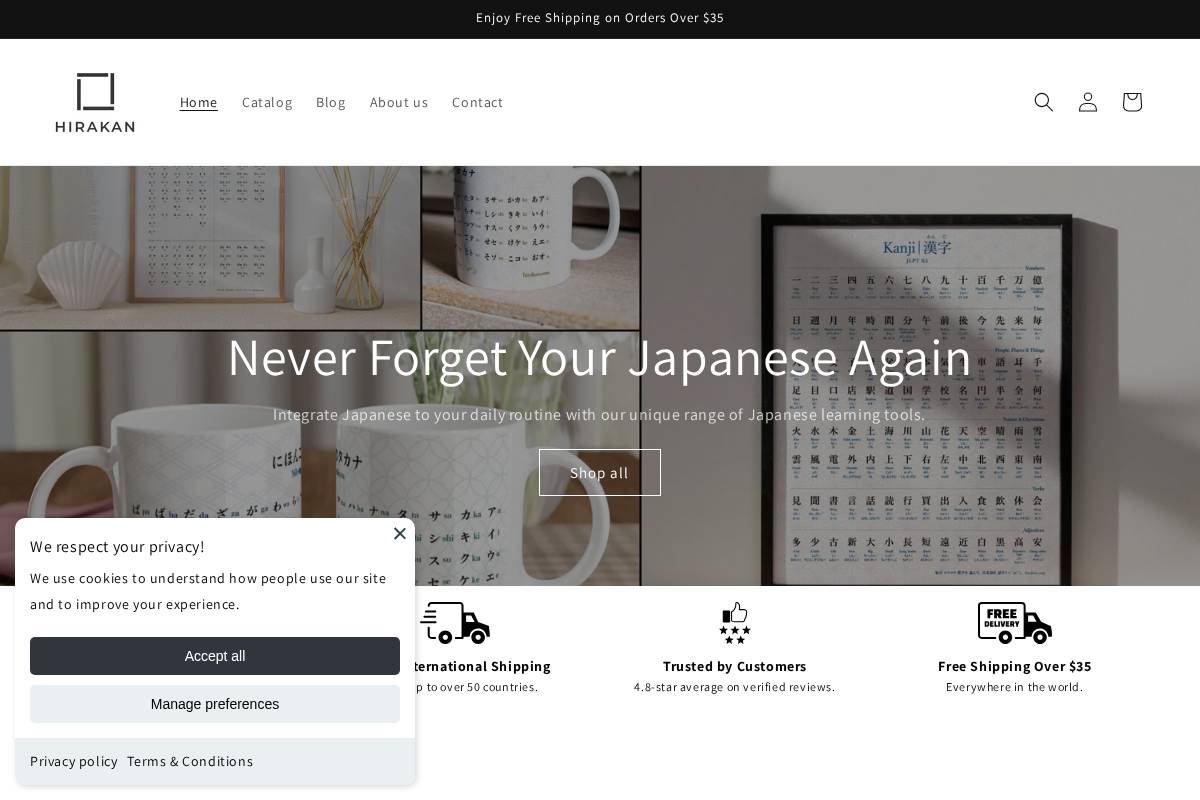This screenshot has width=1200, height=800.
Task: Open cookie Manage preferences
Action: click(214, 704)
